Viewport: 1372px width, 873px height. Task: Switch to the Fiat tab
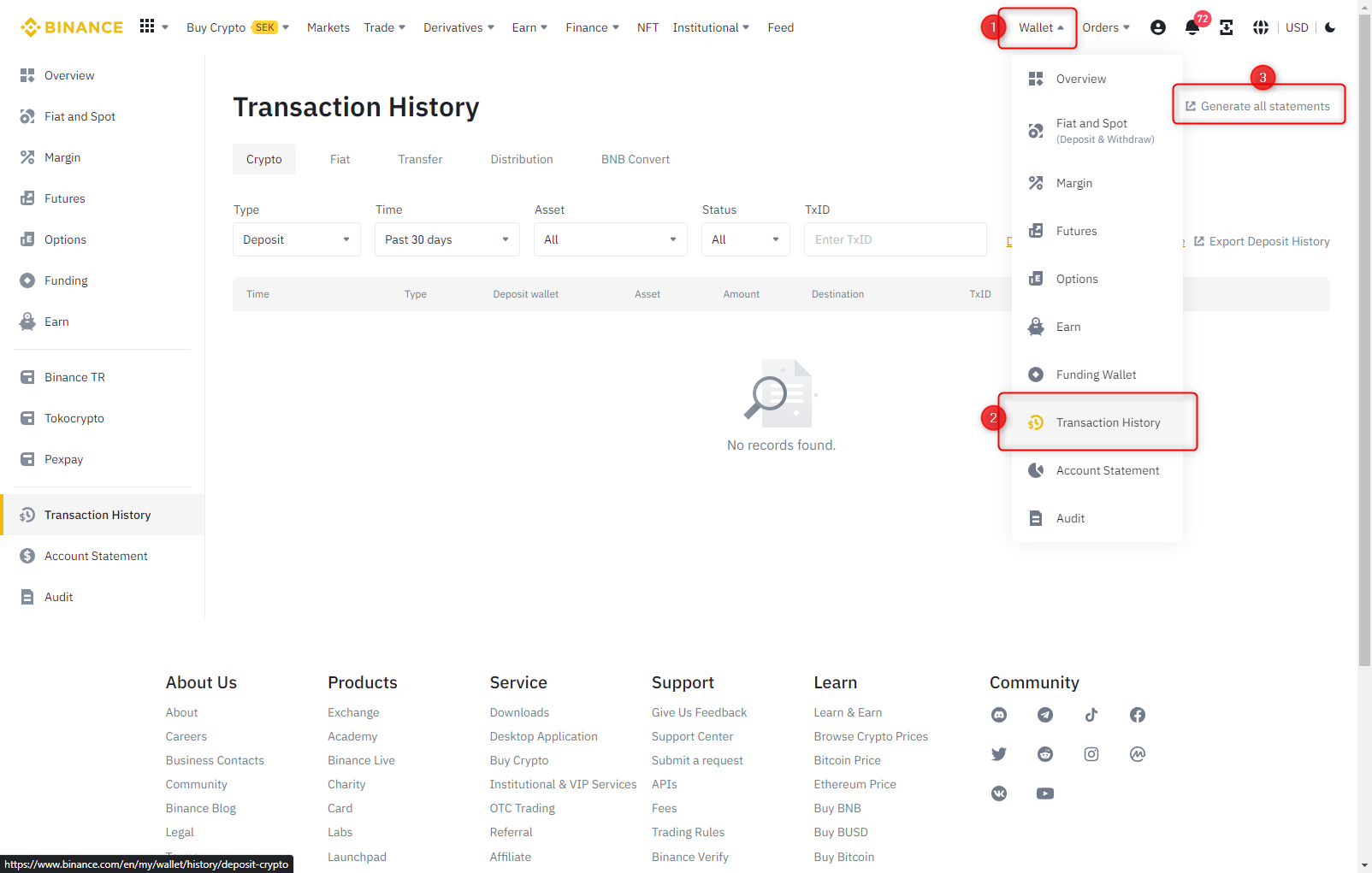(340, 159)
